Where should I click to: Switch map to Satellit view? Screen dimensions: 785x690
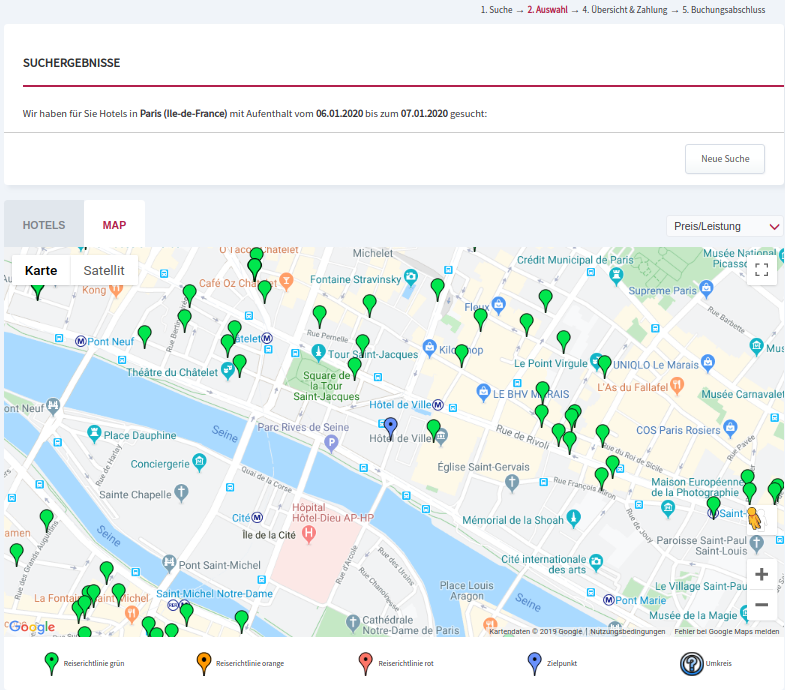pos(104,270)
